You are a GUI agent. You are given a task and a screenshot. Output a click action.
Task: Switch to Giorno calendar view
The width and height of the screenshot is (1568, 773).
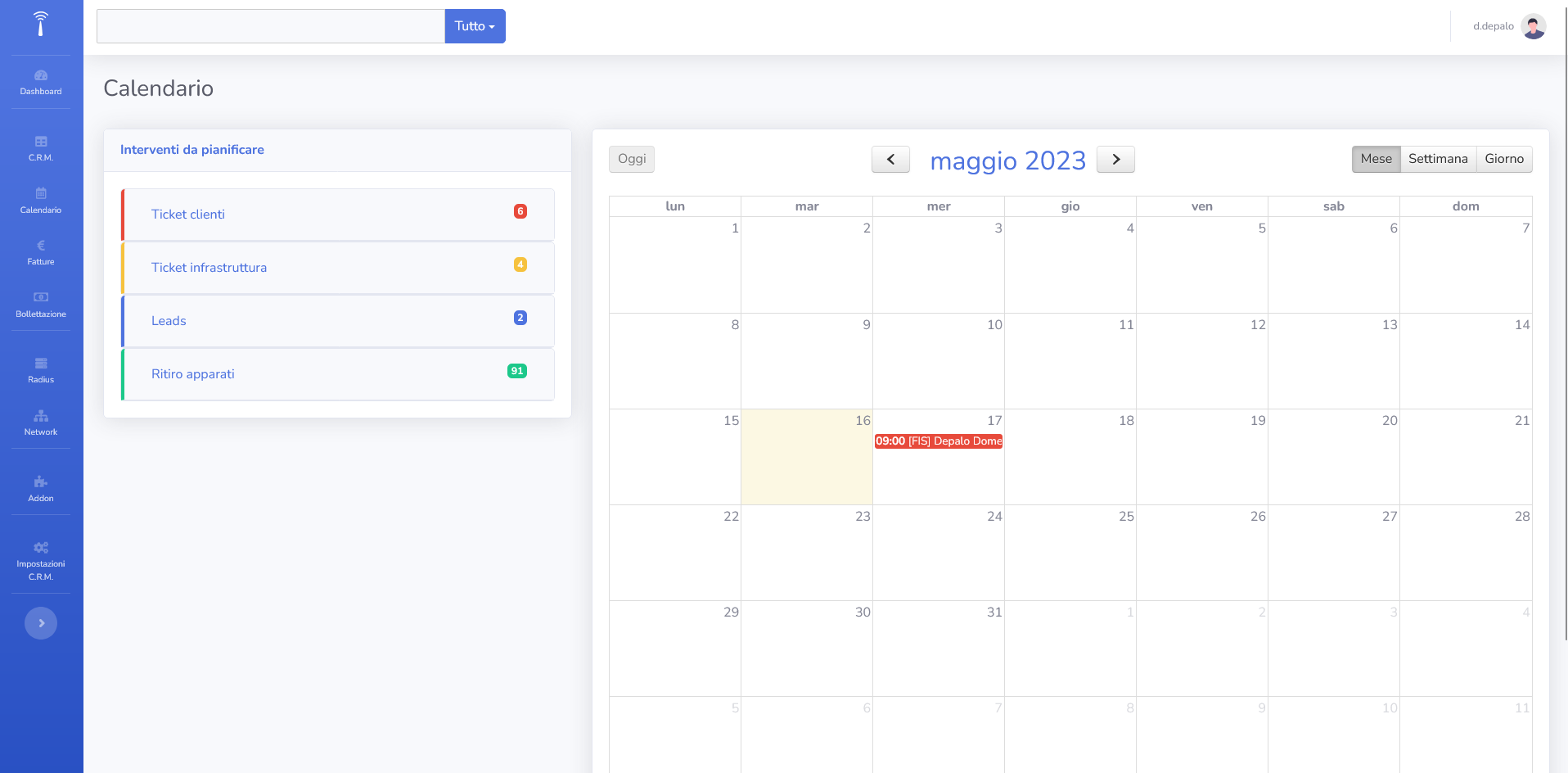pyautogui.click(x=1504, y=159)
